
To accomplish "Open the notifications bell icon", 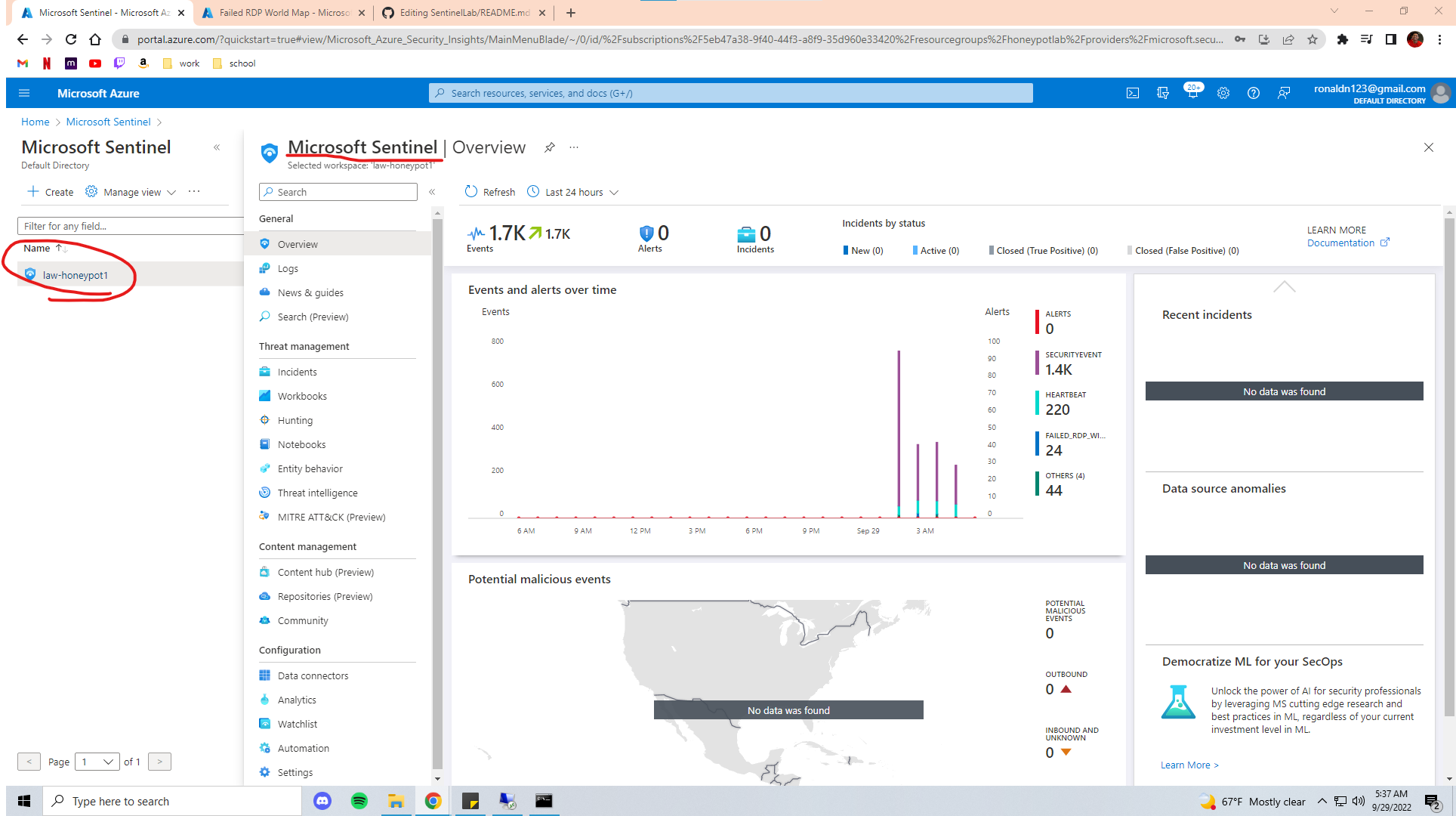I will pos(1192,93).
